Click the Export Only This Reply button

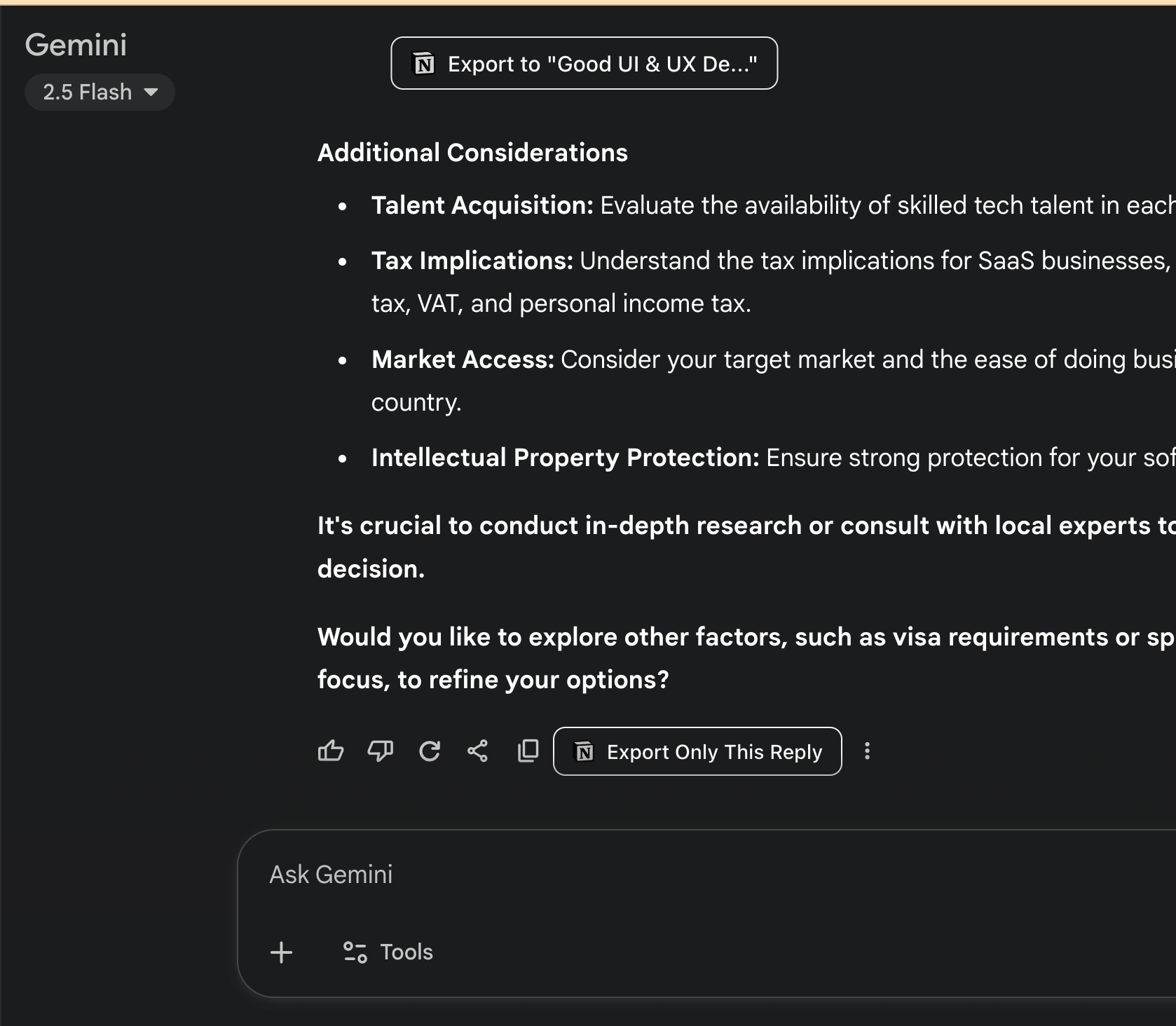[x=697, y=751]
